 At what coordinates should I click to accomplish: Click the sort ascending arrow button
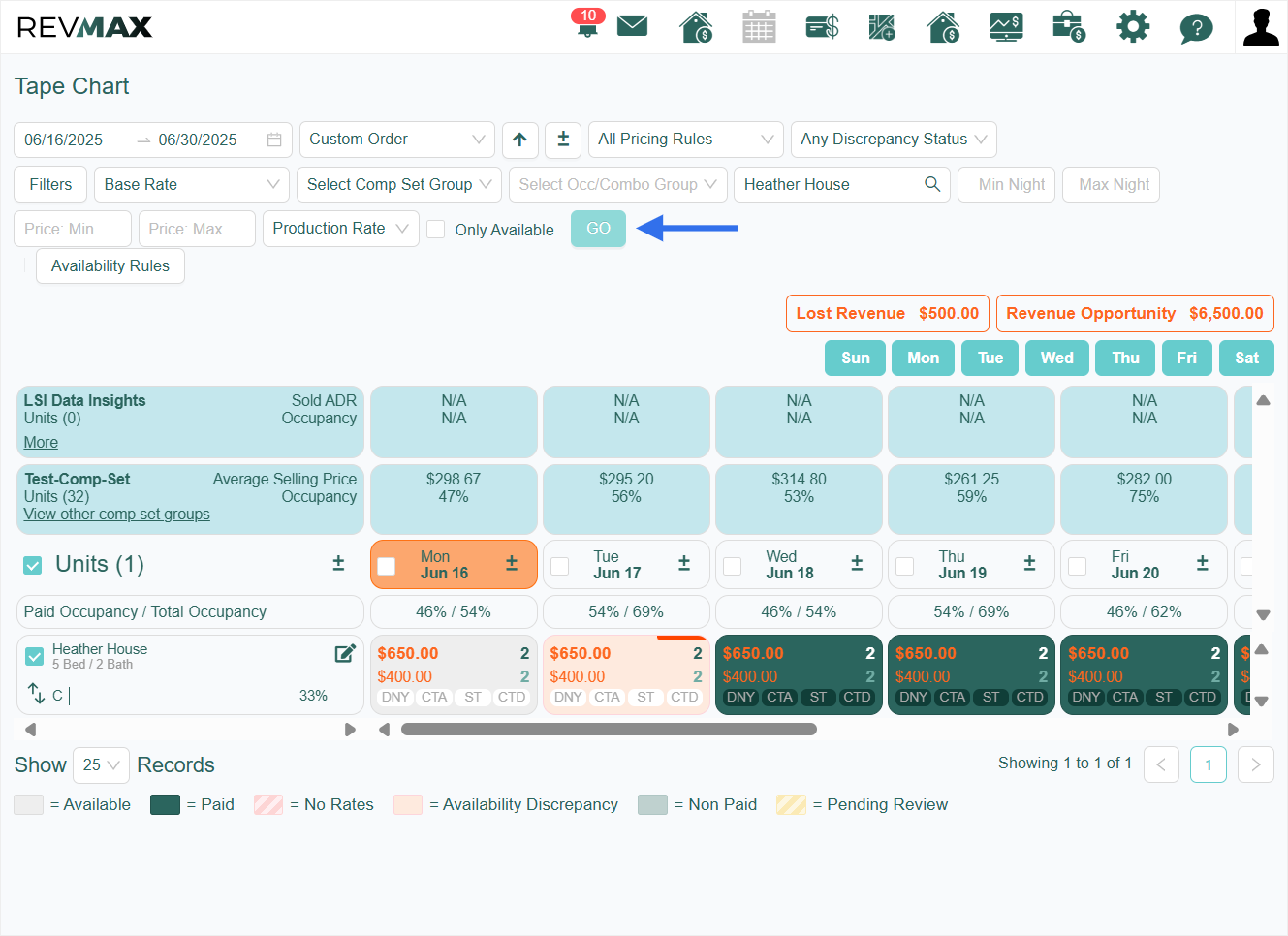click(519, 140)
